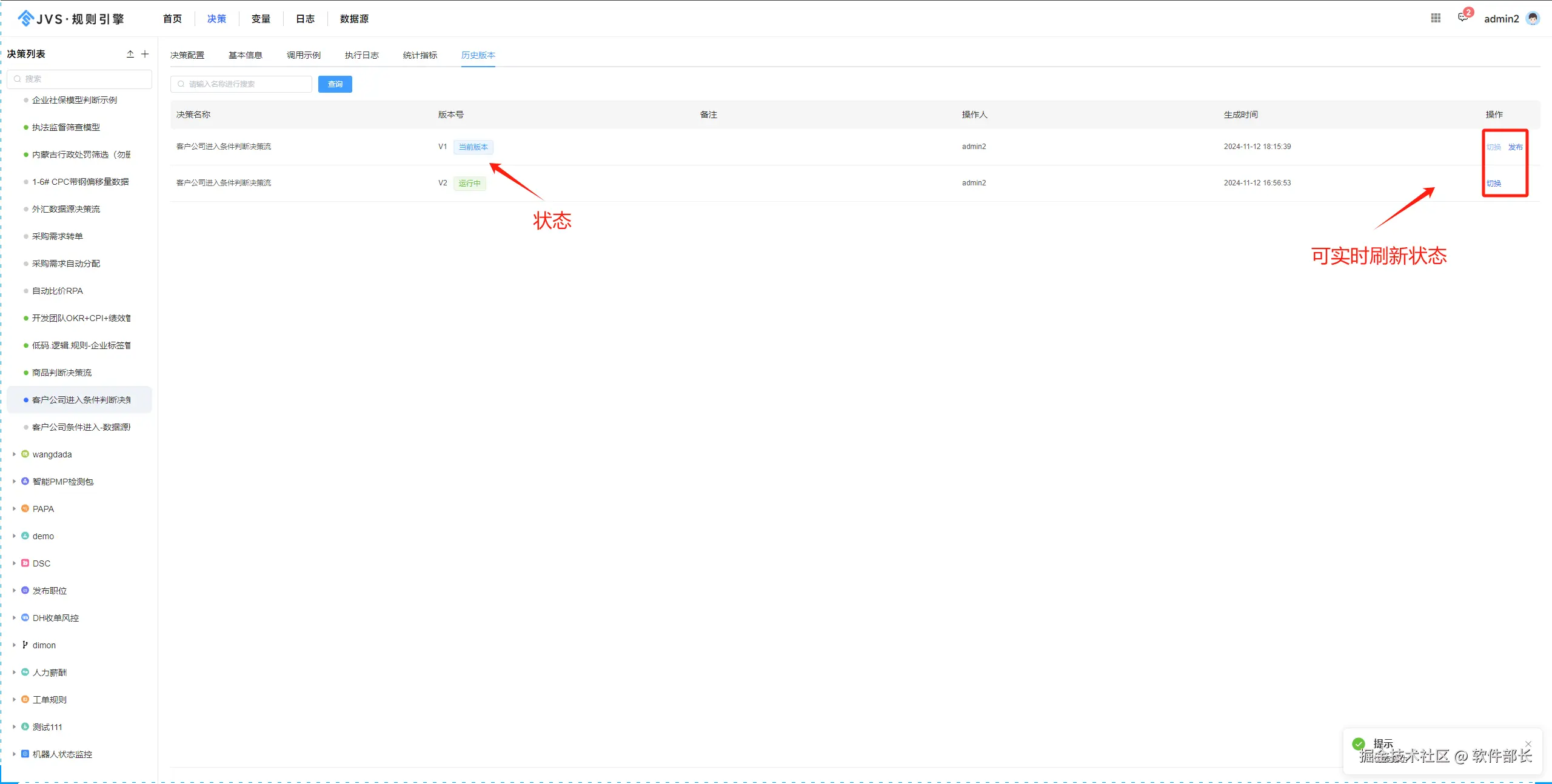Image resolution: width=1552 pixels, height=784 pixels.
Task: Expand the wangdada folder
Action: tap(14, 454)
